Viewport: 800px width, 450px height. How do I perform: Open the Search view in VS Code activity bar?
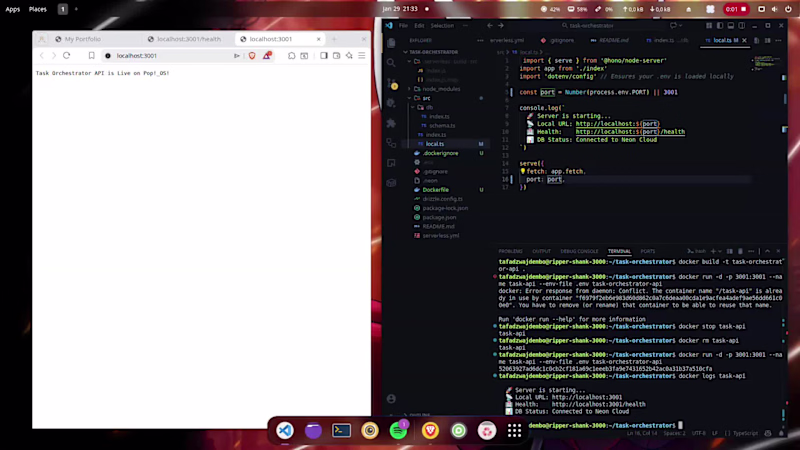[391, 63]
